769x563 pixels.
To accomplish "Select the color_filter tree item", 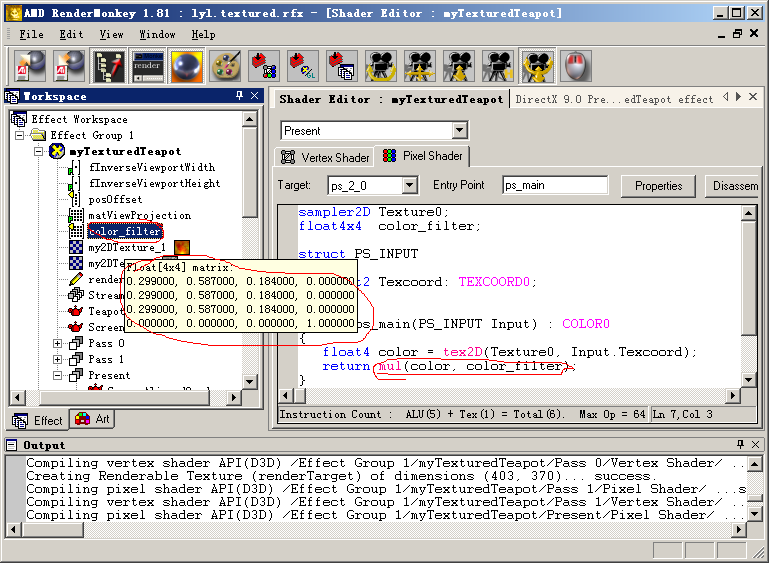I will tap(125, 231).
